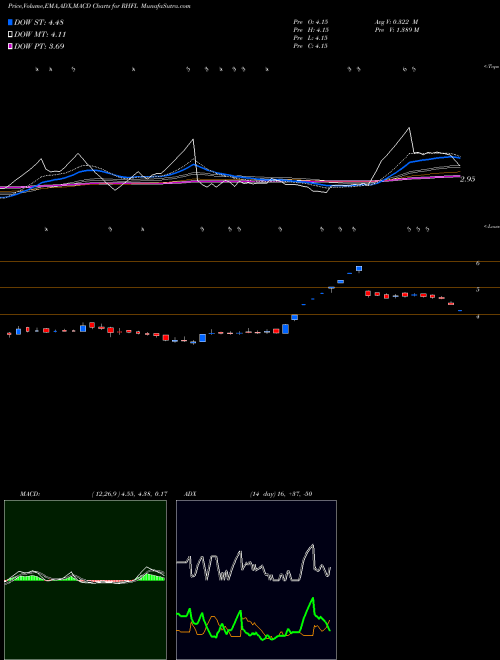The width and height of the screenshot is (500, 660).
Task: Select the 'DOW MT: 4.11' legend label
Action: 40,35
